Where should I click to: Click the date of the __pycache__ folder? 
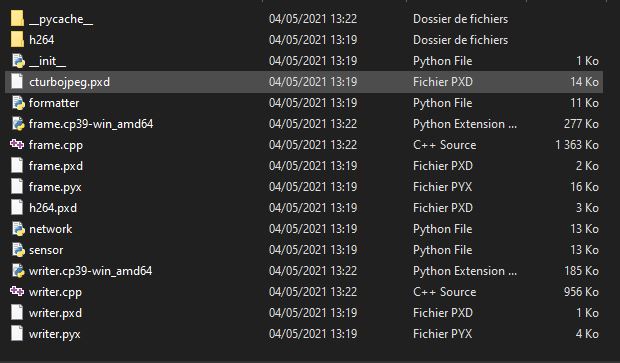tap(313, 19)
